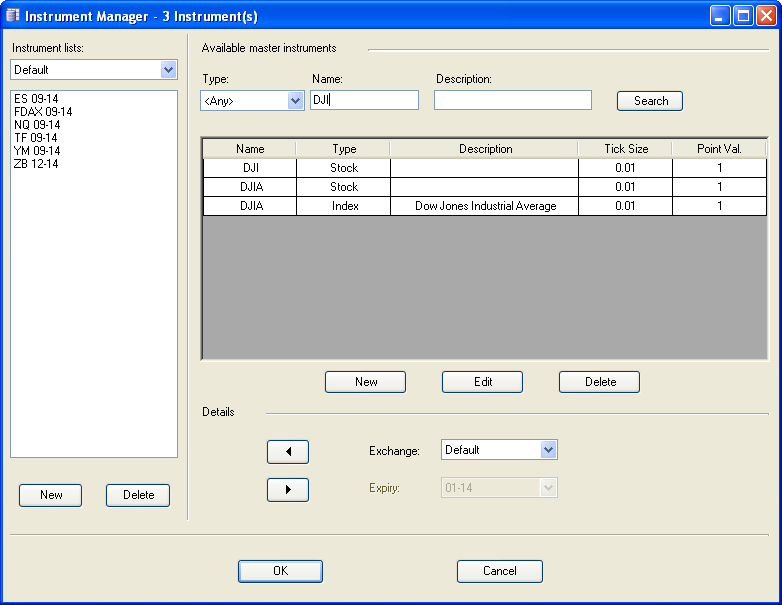Click Delete below the master instruments table
Image resolution: width=782 pixels, height=605 pixels.
(599, 382)
